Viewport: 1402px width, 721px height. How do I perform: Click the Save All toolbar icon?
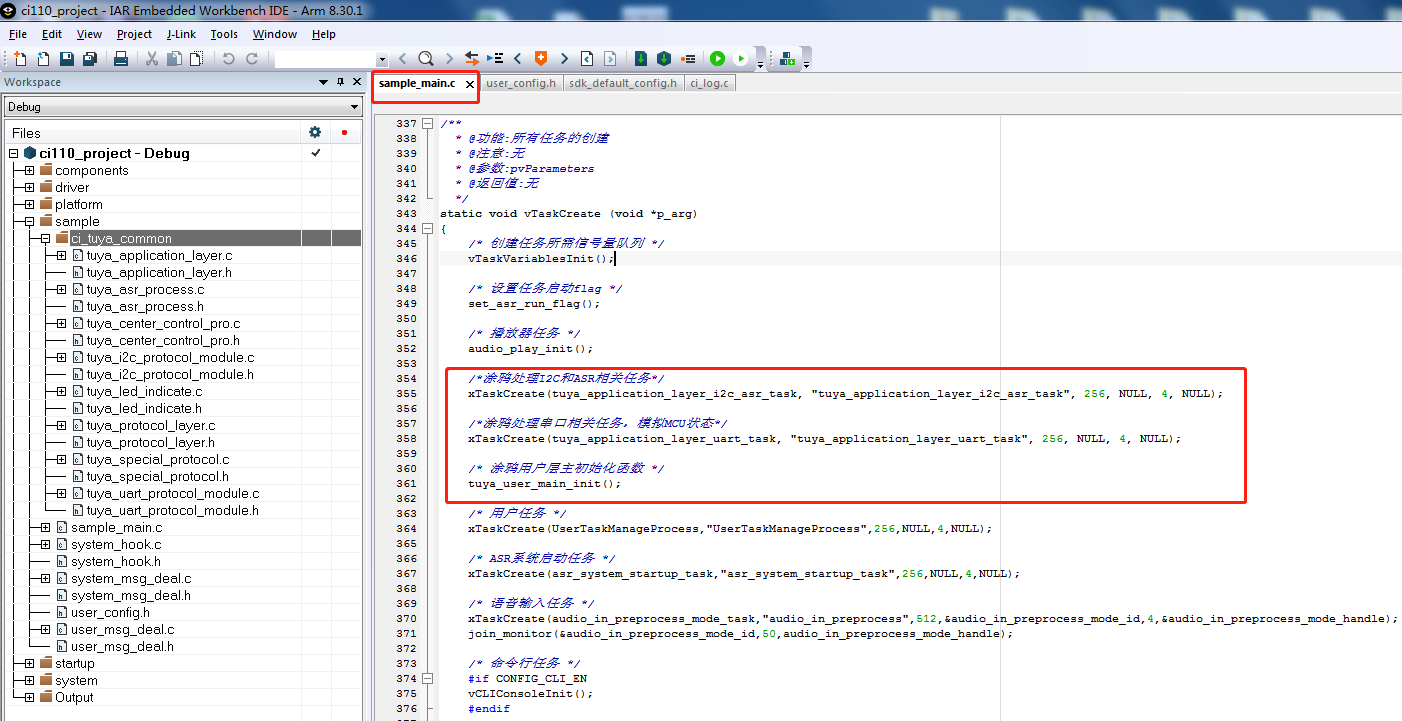click(90, 59)
